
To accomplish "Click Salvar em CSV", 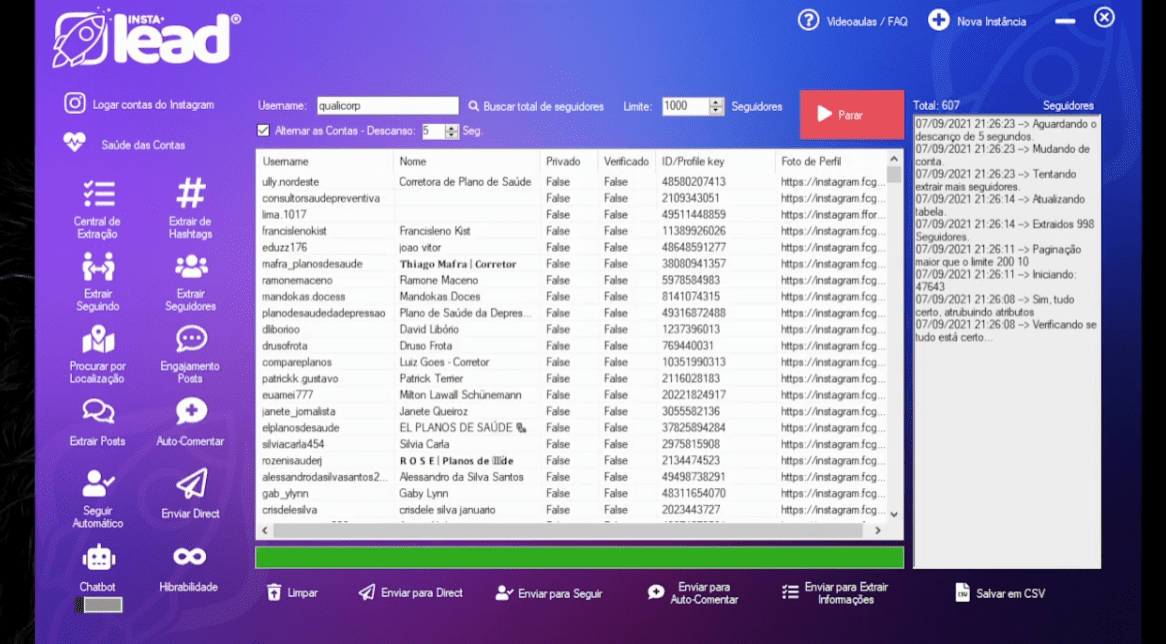I will click(1000, 593).
